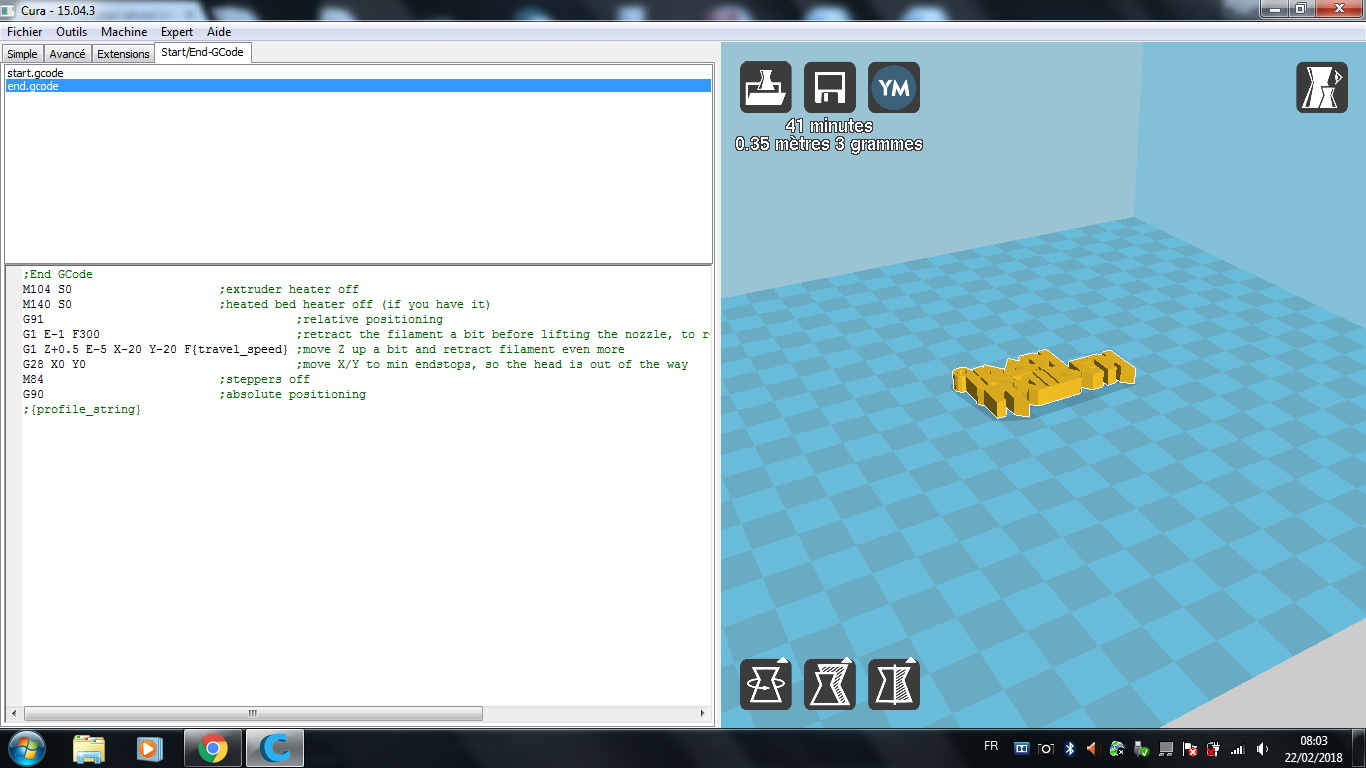Select the Mirror tool icon
The height and width of the screenshot is (768, 1366).
pyautogui.click(x=894, y=685)
